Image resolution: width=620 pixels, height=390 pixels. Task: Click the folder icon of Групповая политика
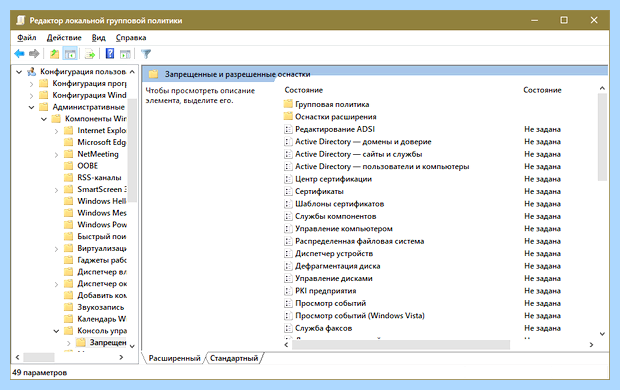[x=288, y=104]
